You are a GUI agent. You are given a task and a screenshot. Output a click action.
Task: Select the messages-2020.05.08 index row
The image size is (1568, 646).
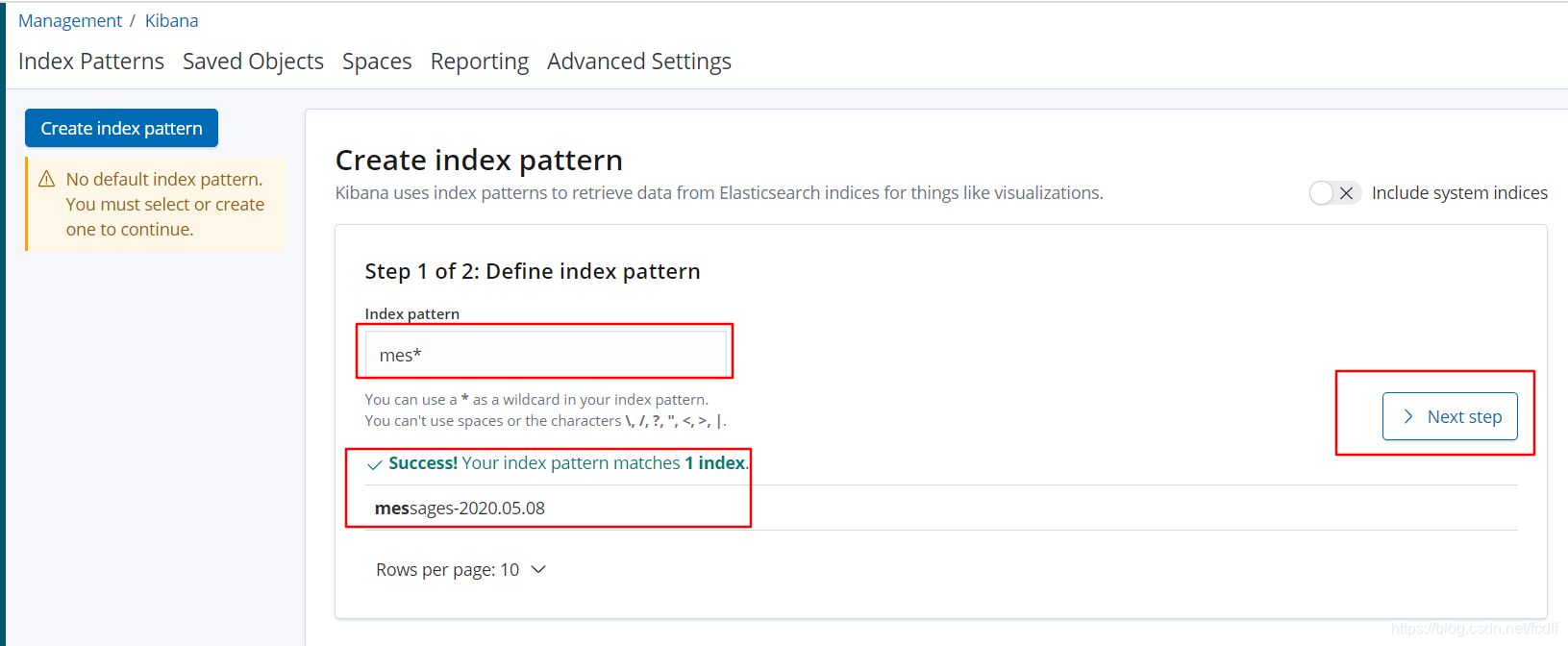[x=941, y=508]
